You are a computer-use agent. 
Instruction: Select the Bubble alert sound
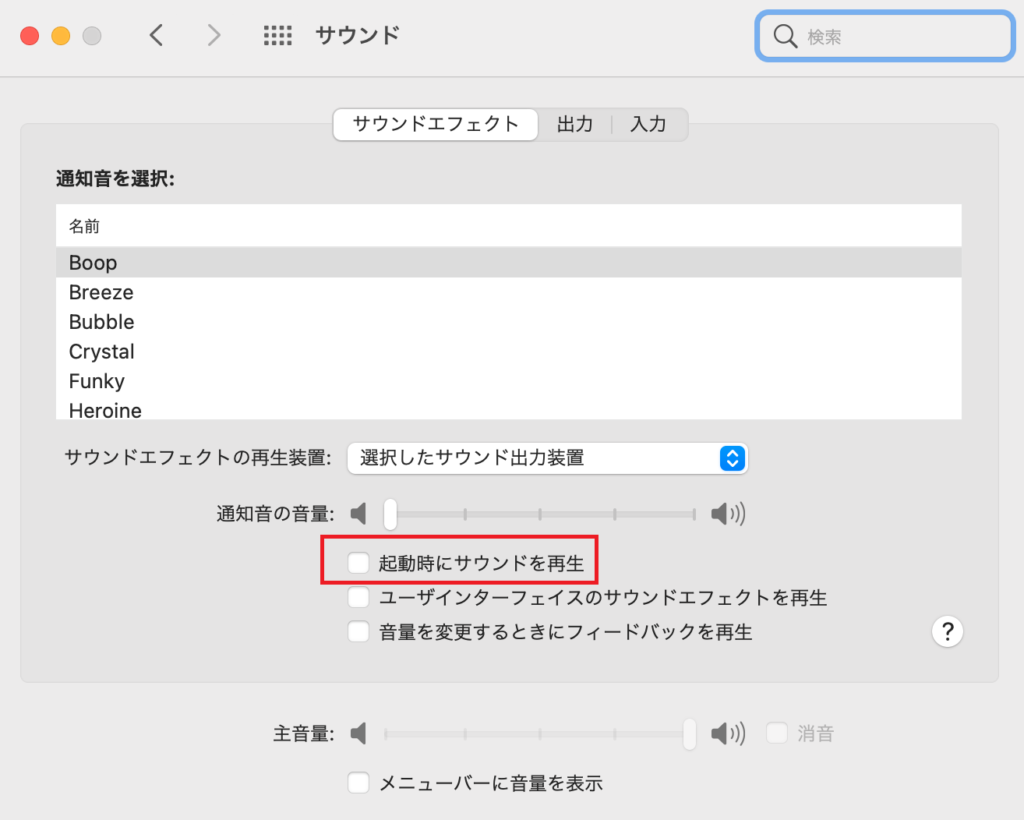click(509, 322)
